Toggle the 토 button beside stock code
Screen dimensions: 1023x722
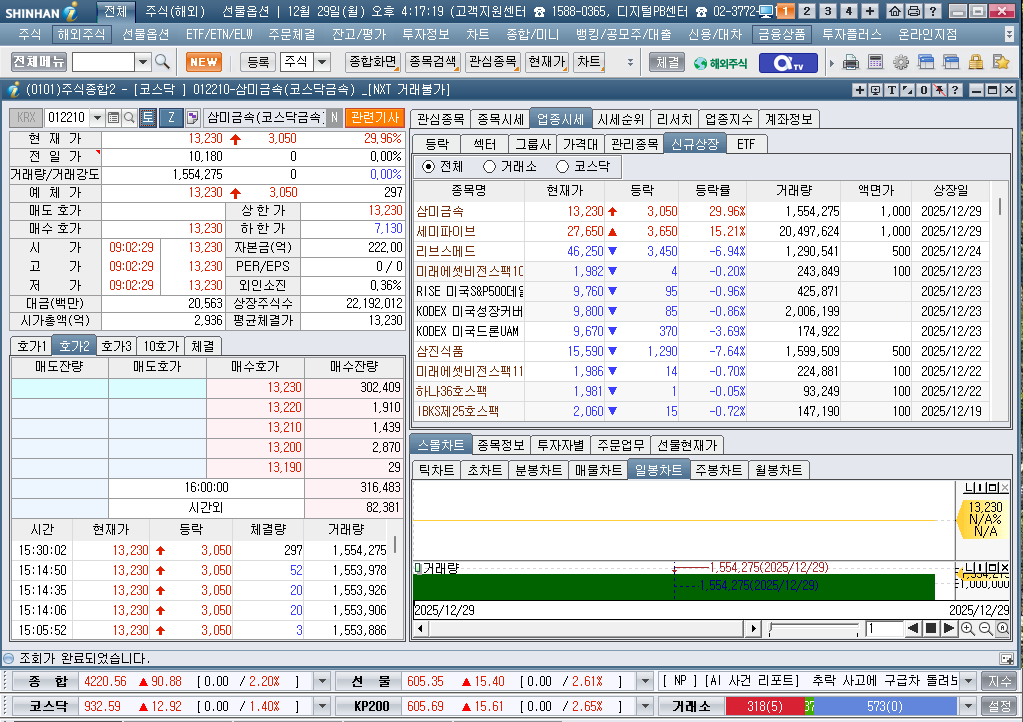[148, 117]
